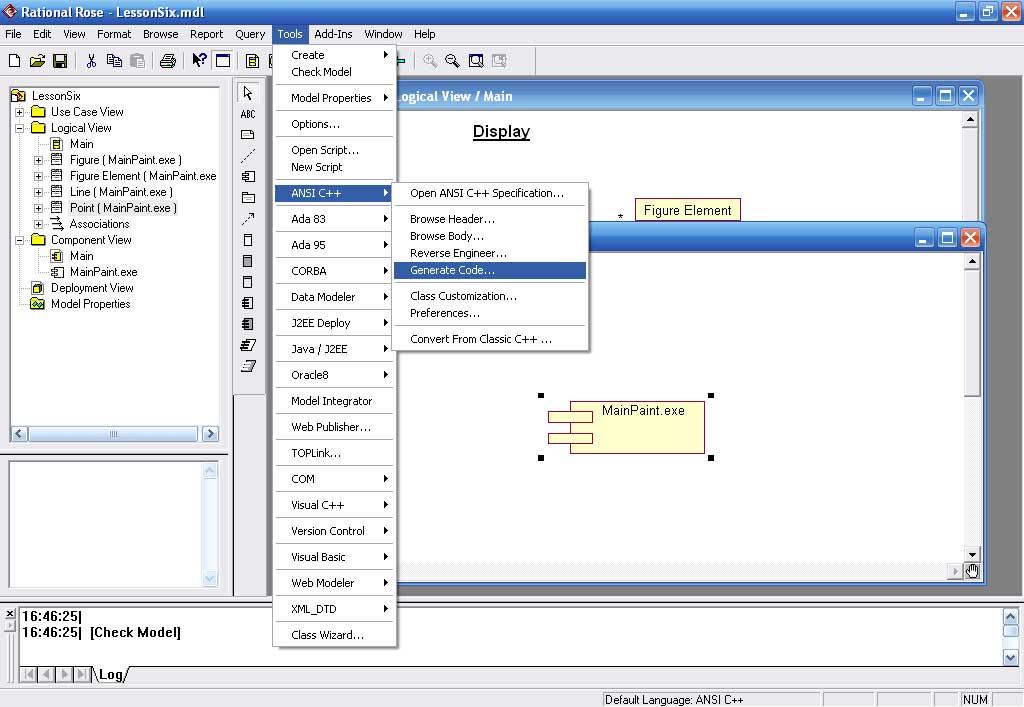This screenshot has width=1024, height=707.
Task: Click the diagram pan hand icon
Action: click(972, 572)
